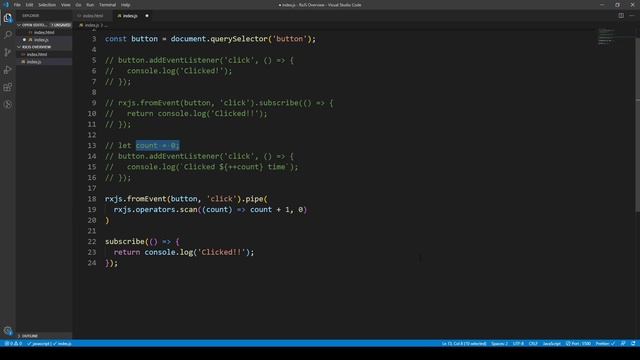Image resolution: width=640 pixels, height=360 pixels.
Task: Click 'console.log' on line 23
Action: 169,252
